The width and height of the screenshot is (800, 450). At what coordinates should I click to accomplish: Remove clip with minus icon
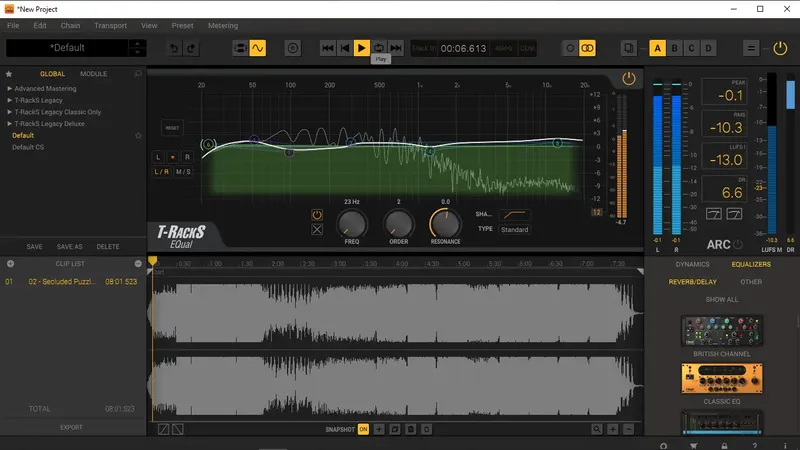[x=138, y=264]
